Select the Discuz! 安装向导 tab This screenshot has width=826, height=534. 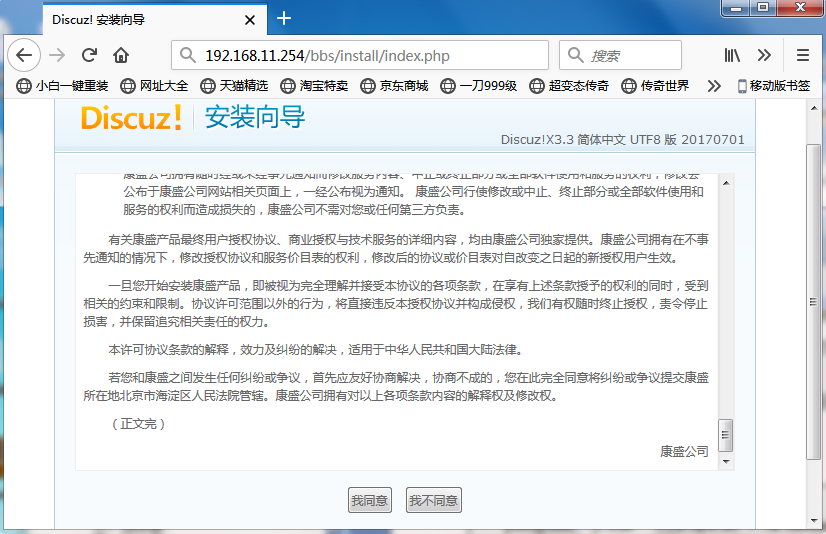point(155,20)
